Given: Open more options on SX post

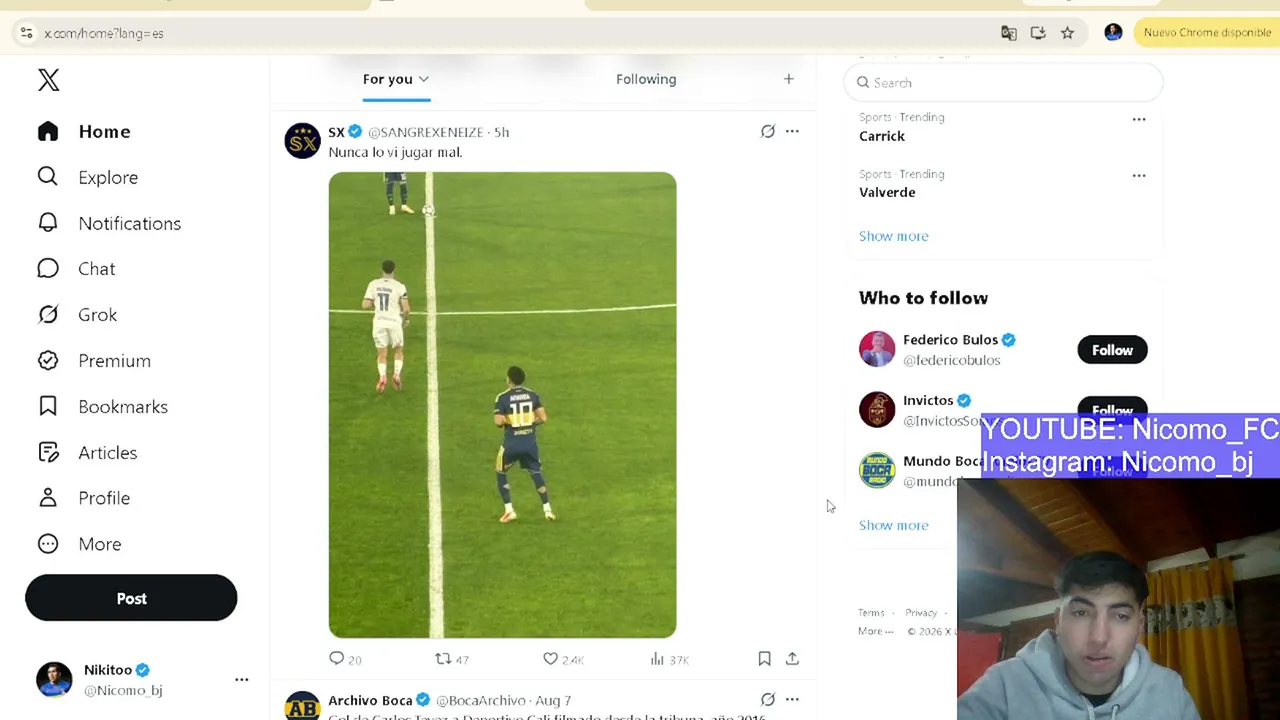Looking at the screenshot, I should (x=792, y=132).
